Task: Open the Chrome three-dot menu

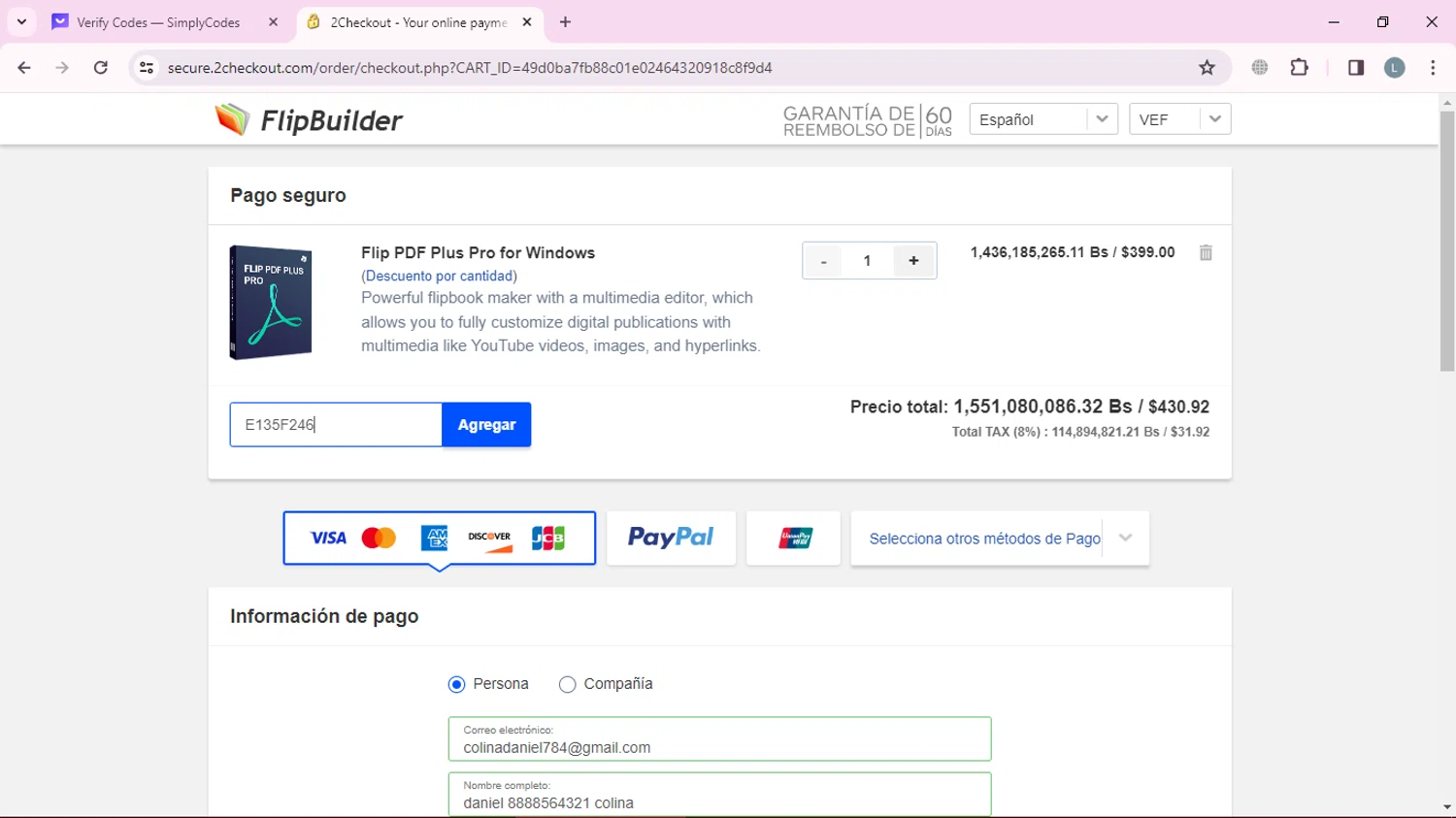Action: click(x=1433, y=68)
